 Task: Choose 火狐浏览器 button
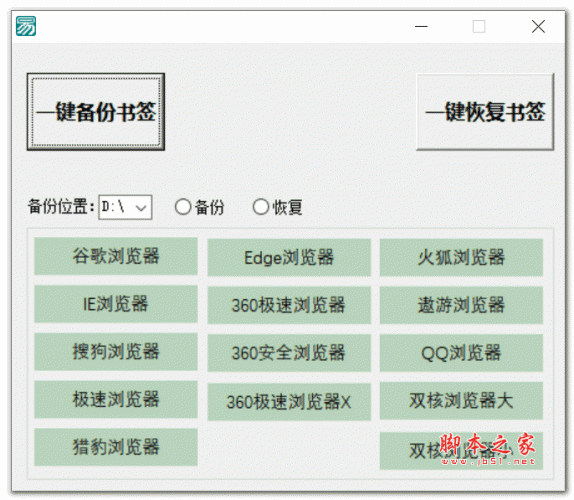[x=461, y=257]
